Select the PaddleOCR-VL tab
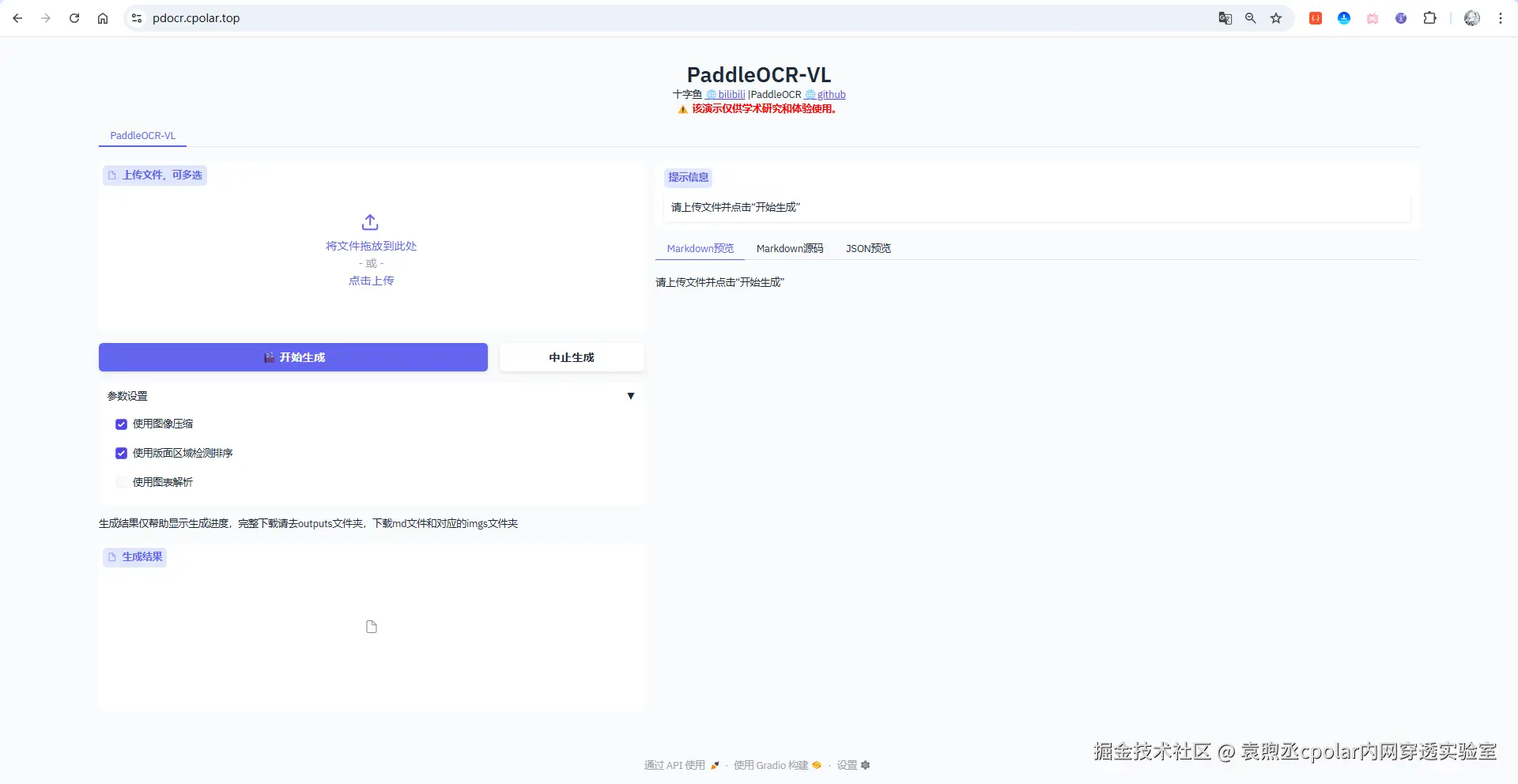The image size is (1518, 784). click(x=142, y=136)
